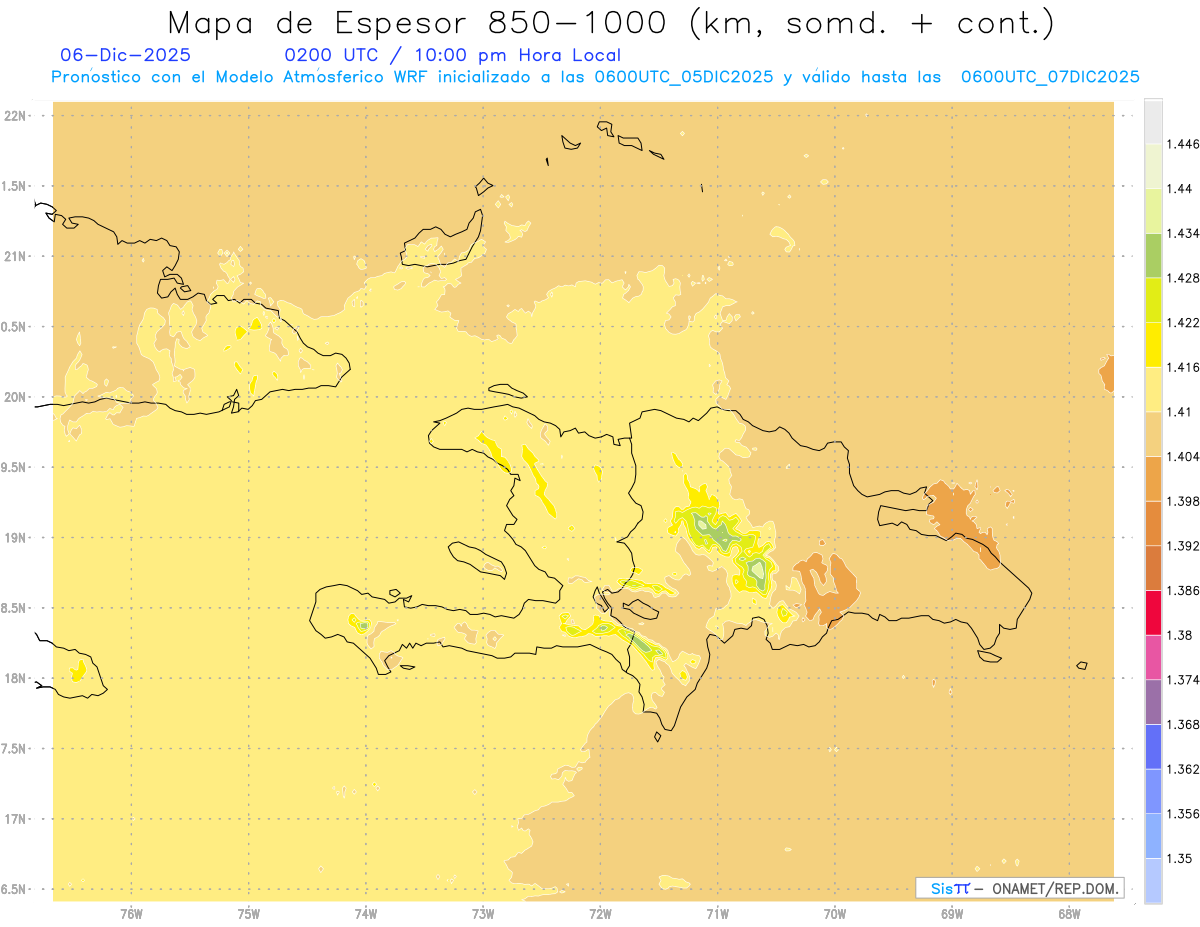Click the '73W' longitude label

coord(483,913)
